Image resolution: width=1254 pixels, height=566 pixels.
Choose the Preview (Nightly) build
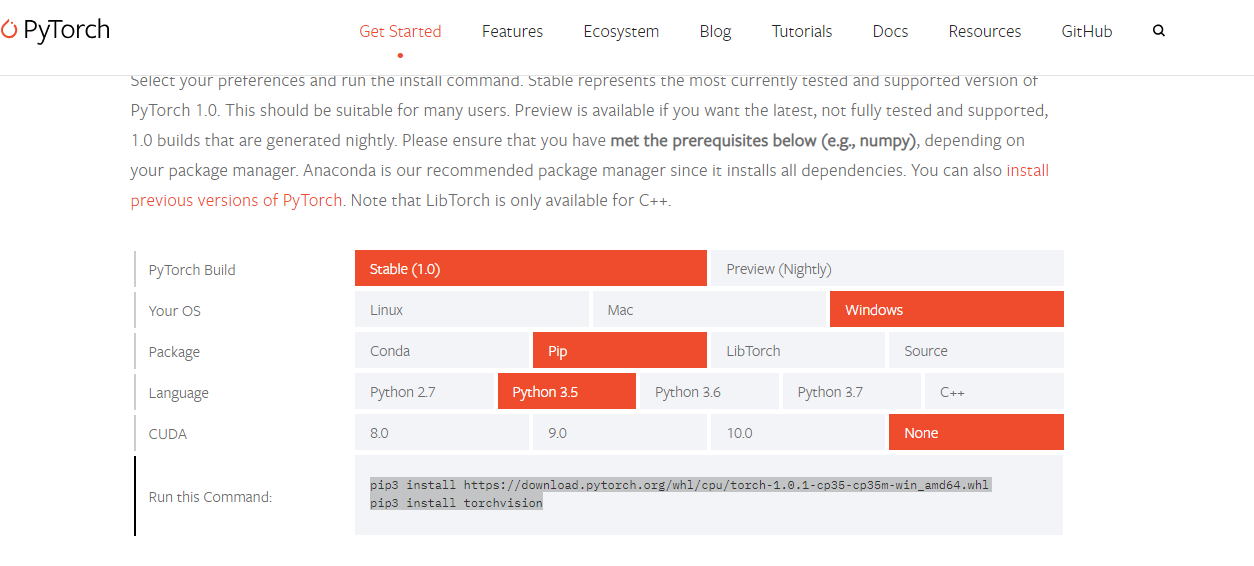(887, 268)
